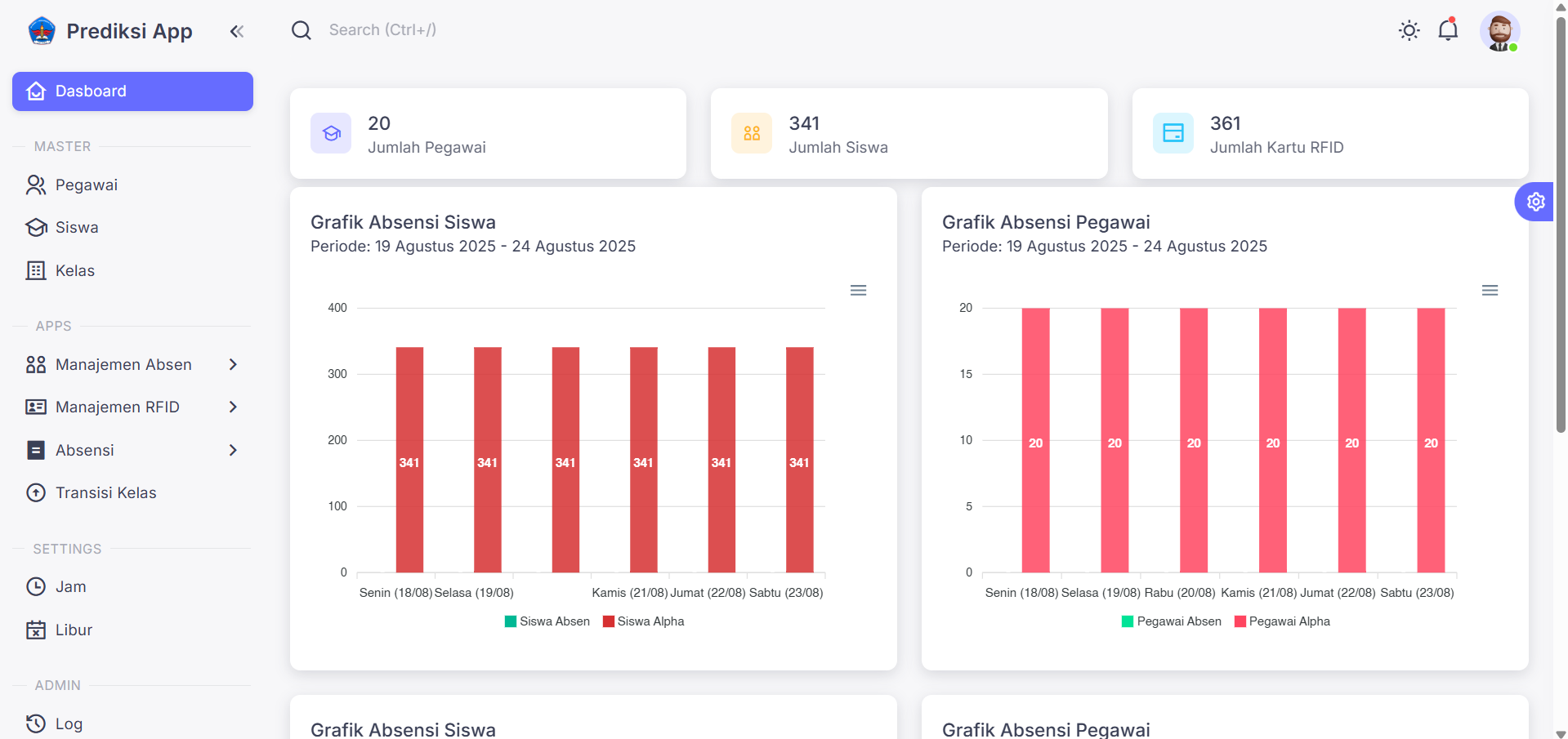This screenshot has height=739, width=1568.
Task: Open the Kelas menu item
Action: (132, 271)
